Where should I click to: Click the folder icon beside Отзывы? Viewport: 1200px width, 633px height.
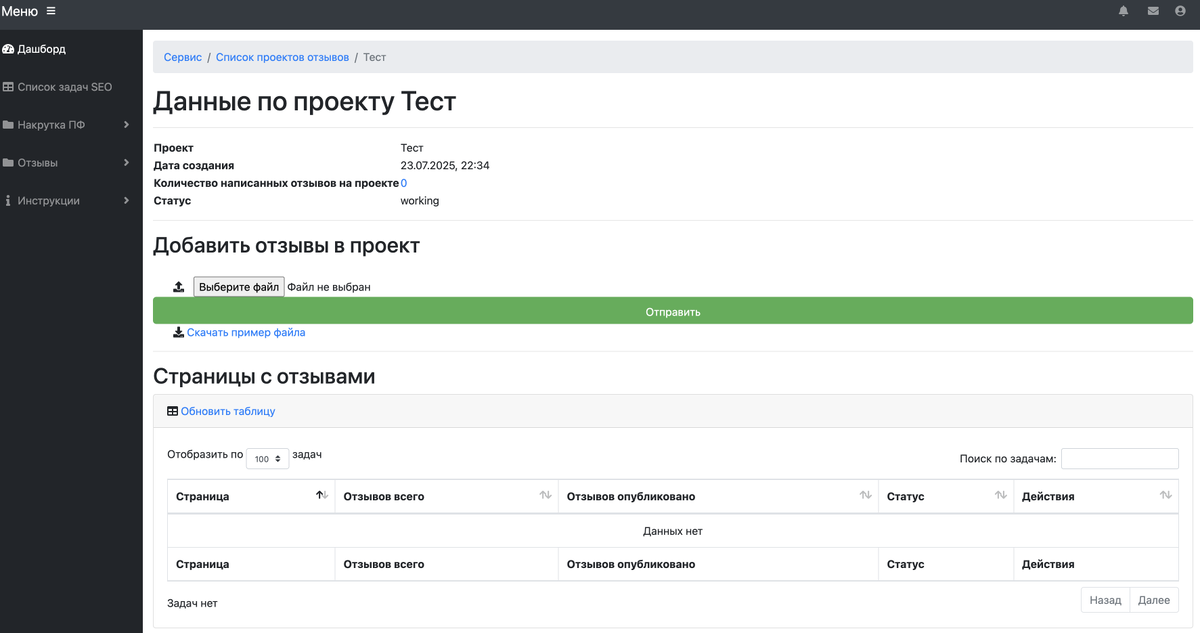click(9, 162)
